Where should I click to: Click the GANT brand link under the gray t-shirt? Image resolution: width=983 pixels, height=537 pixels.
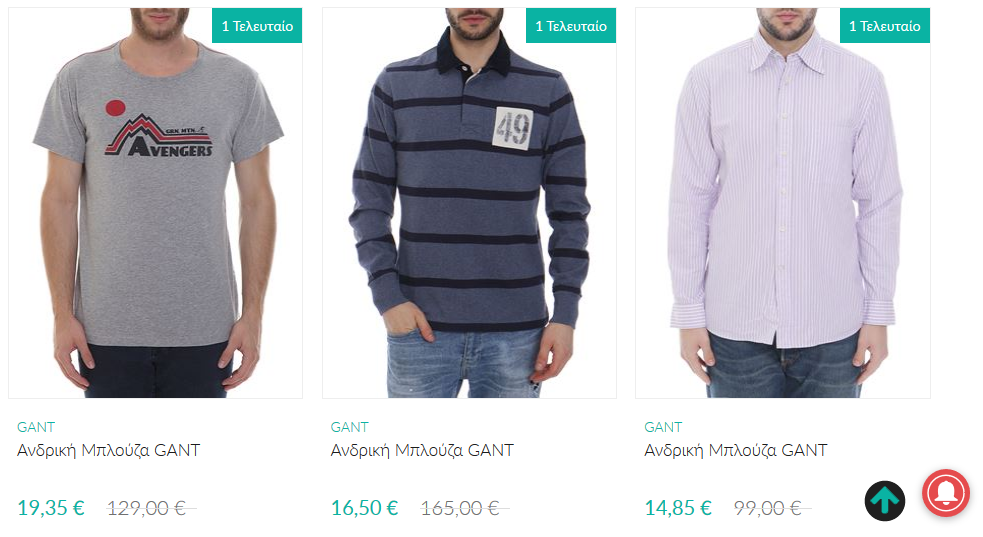pos(36,427)
